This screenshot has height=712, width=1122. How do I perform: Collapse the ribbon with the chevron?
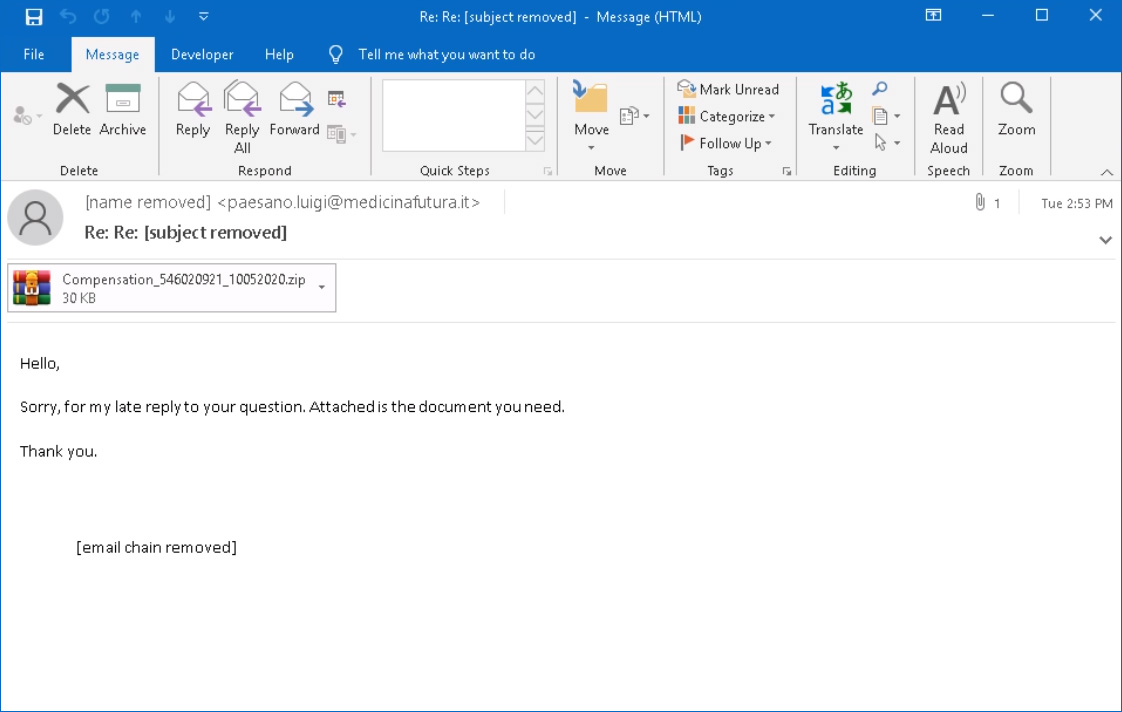coord(1106,172)
